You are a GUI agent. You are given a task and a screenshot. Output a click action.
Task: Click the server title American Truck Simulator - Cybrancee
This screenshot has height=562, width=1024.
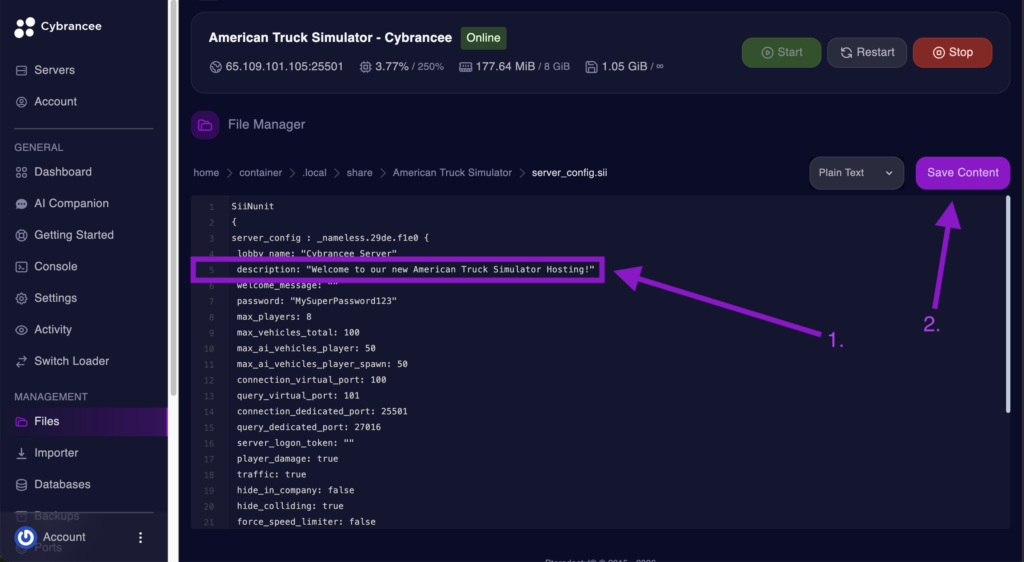pos(330,38)
